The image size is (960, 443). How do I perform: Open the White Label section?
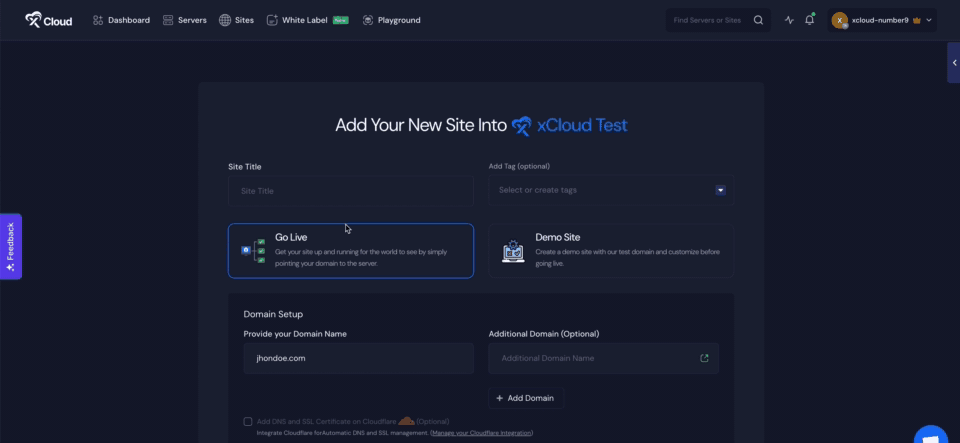click(x=307, y=20)
